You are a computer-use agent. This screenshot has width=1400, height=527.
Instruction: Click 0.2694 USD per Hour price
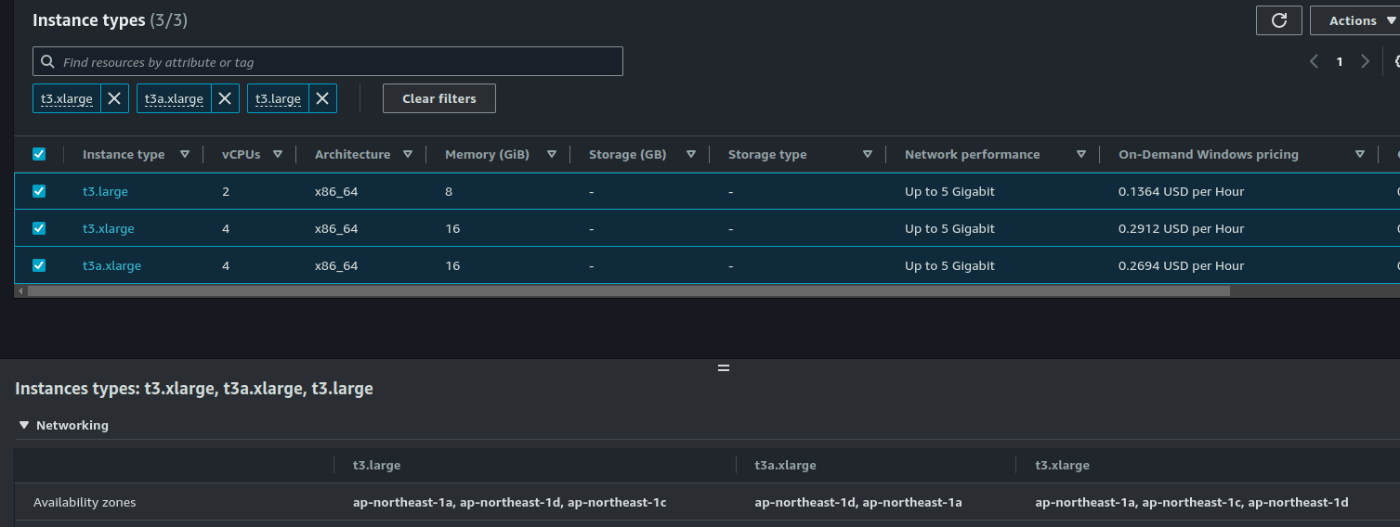(x=1181, y=265)
